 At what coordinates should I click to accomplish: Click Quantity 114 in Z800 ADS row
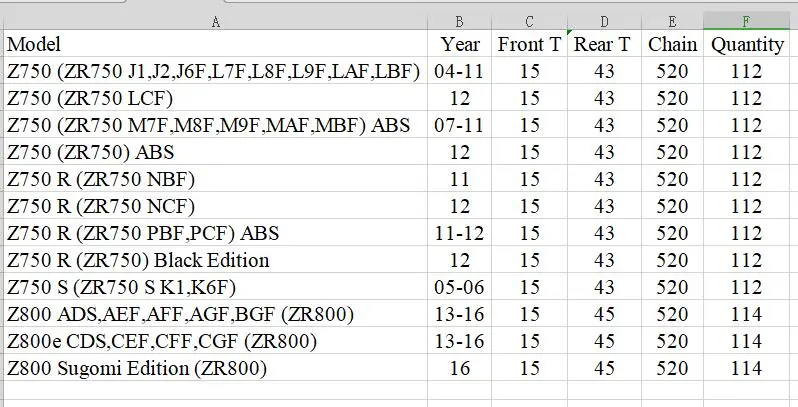[746, 314]
